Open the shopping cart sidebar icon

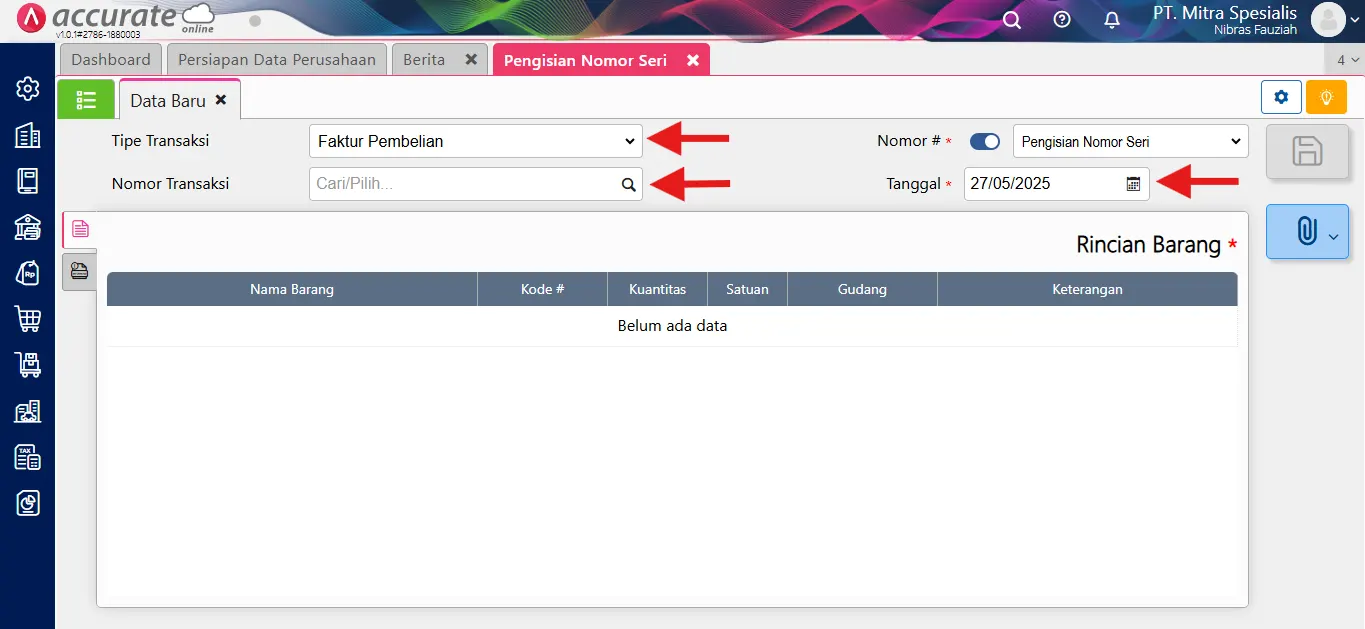coord(26,318)
